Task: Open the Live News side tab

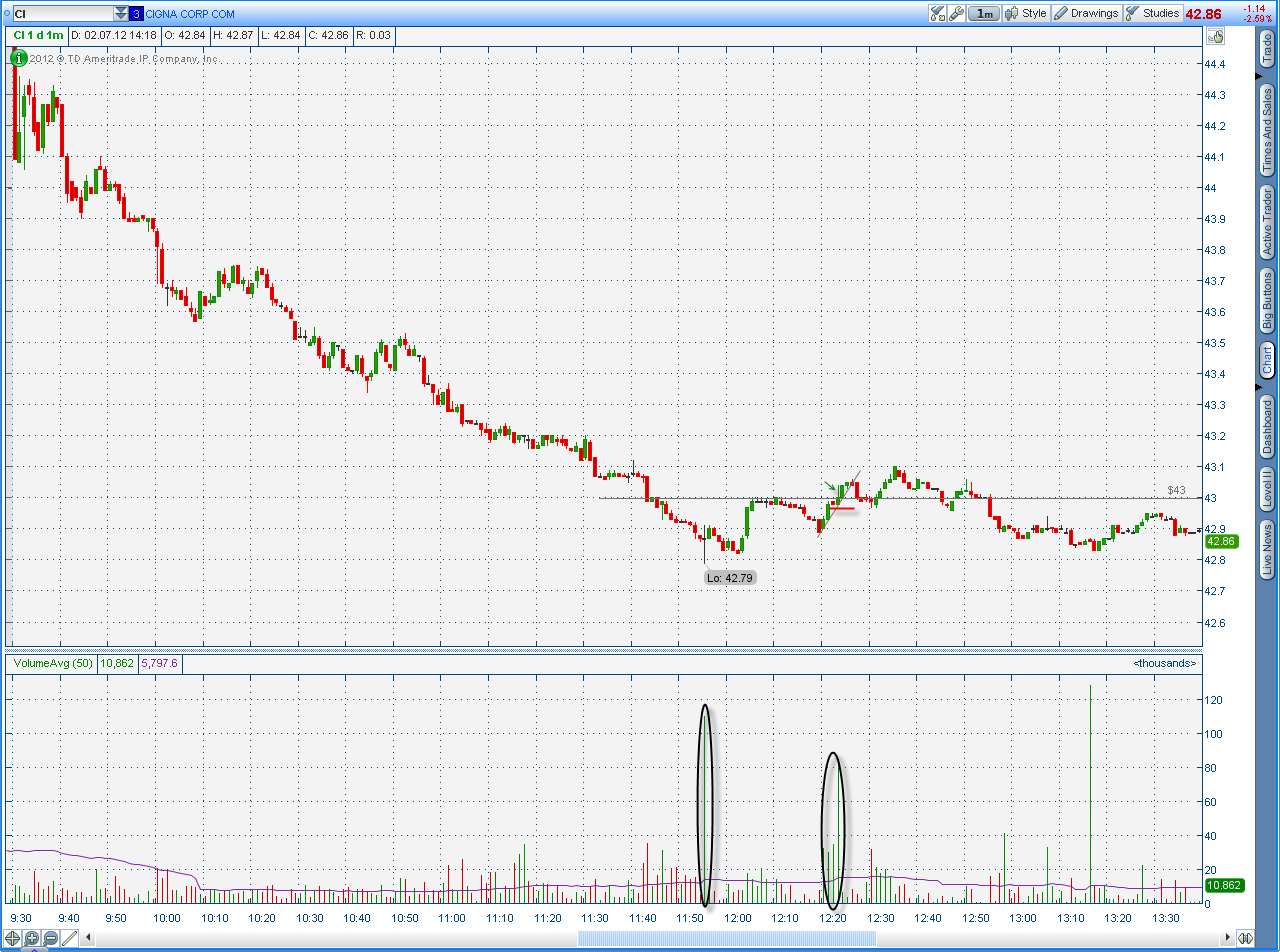Action: 1267,549
